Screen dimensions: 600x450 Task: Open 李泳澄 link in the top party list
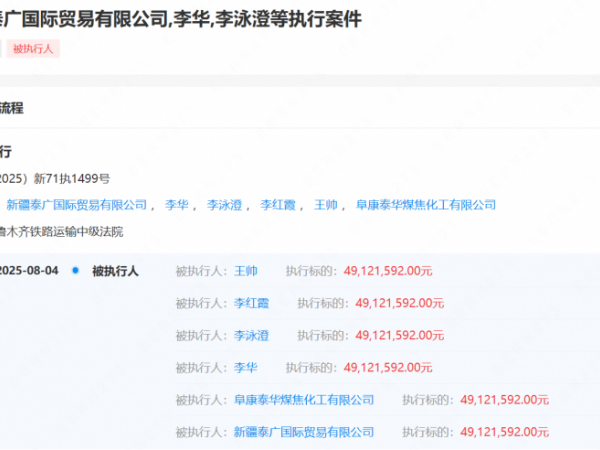(225, 205)
